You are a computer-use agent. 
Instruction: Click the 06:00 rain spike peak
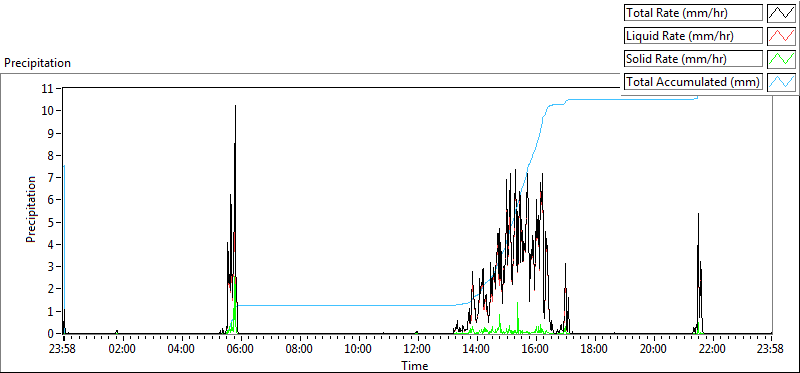(236, 106)
